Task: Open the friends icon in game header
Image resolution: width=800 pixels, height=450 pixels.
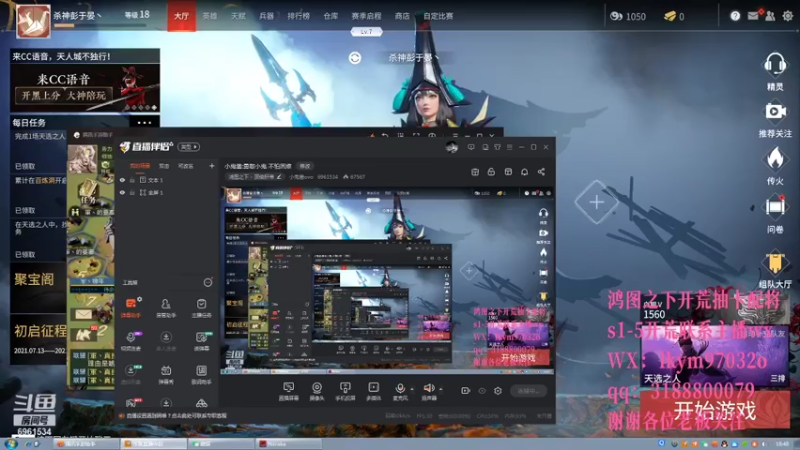Action: (770, 16)
